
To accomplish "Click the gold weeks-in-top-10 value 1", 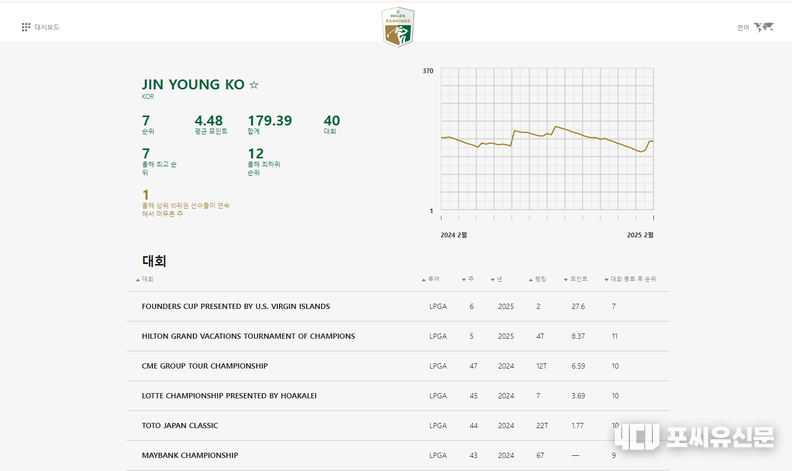I will coord(145,195).
